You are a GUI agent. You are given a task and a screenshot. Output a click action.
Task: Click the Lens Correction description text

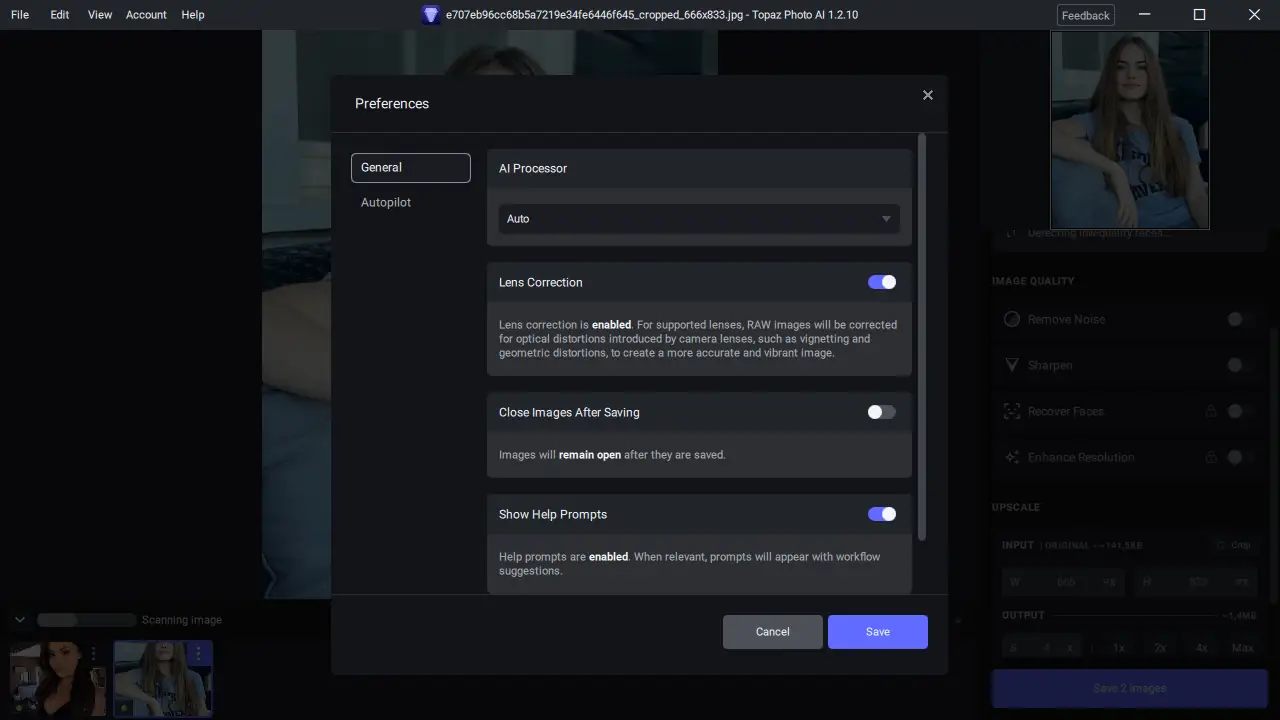click(698, 339)
